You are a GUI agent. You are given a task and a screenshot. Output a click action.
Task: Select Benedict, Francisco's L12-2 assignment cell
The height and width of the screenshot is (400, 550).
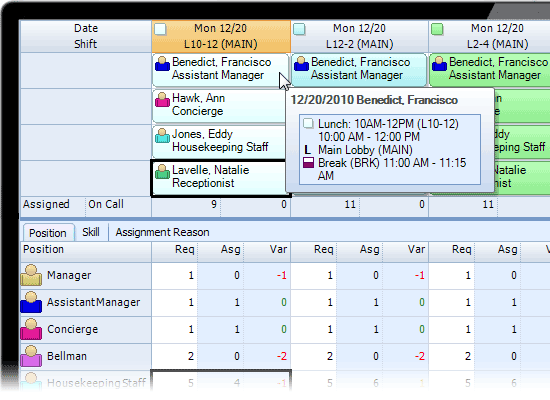[x=359, y=69]
